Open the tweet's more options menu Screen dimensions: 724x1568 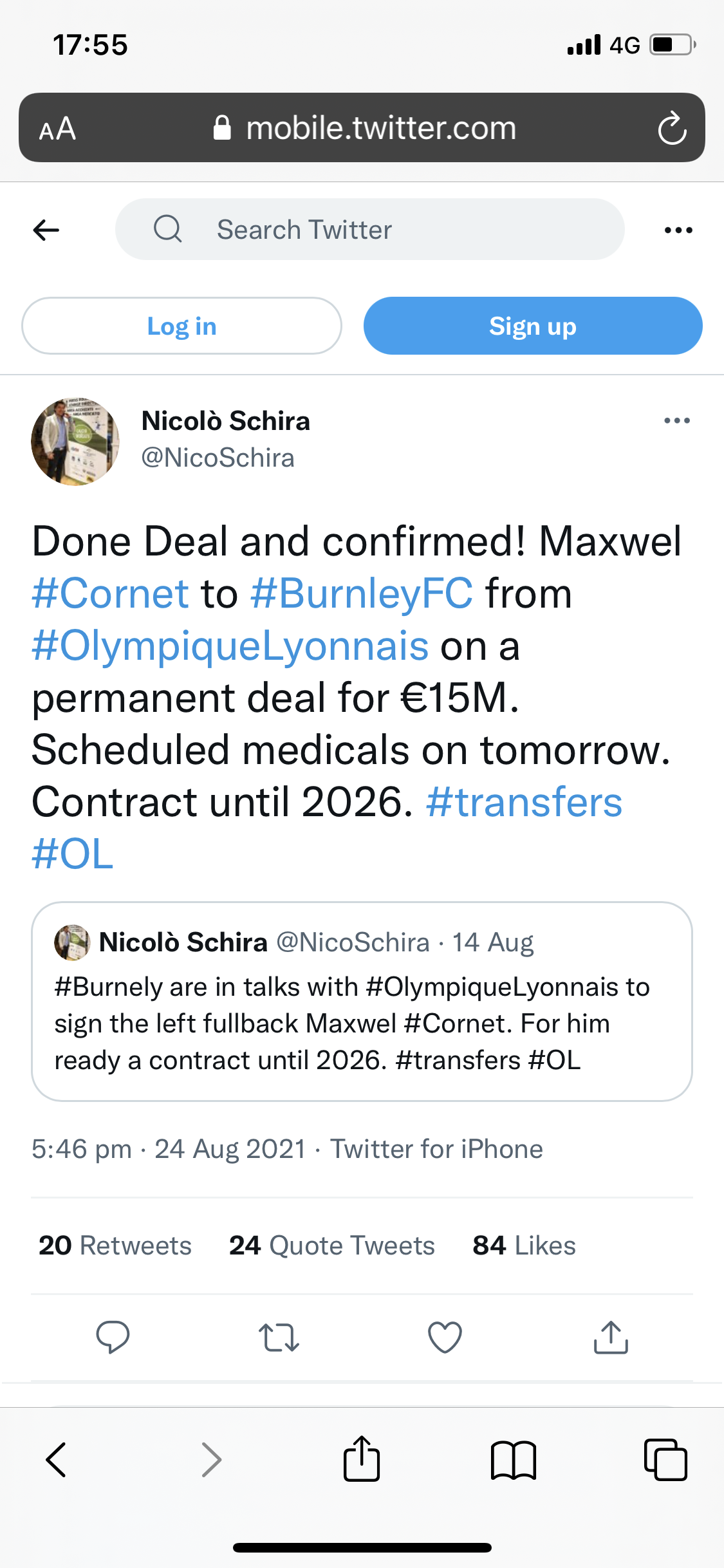tap(677, 421)
